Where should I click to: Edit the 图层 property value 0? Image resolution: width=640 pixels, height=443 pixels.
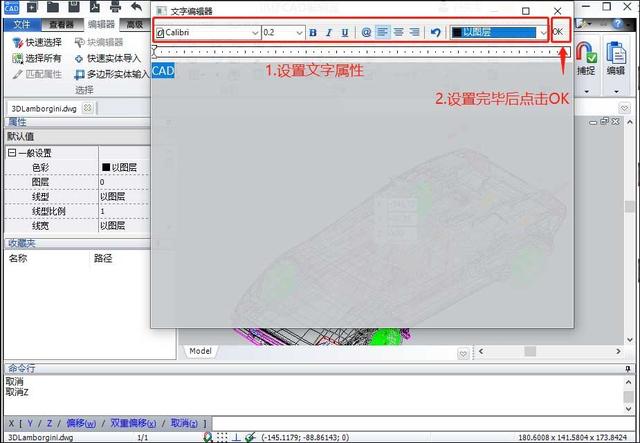(x=124, y=182)
